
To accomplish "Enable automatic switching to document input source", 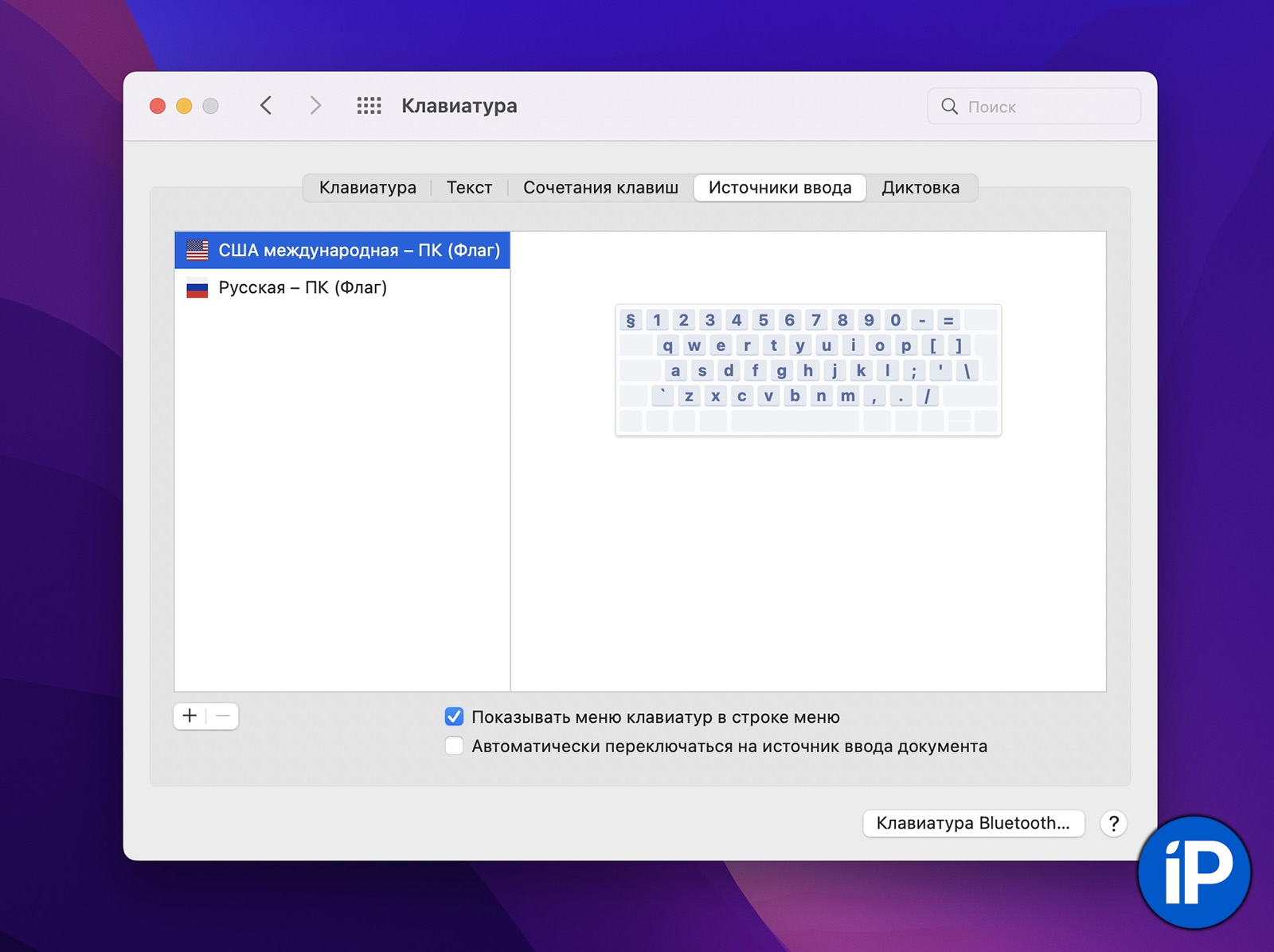I will 454,746.
